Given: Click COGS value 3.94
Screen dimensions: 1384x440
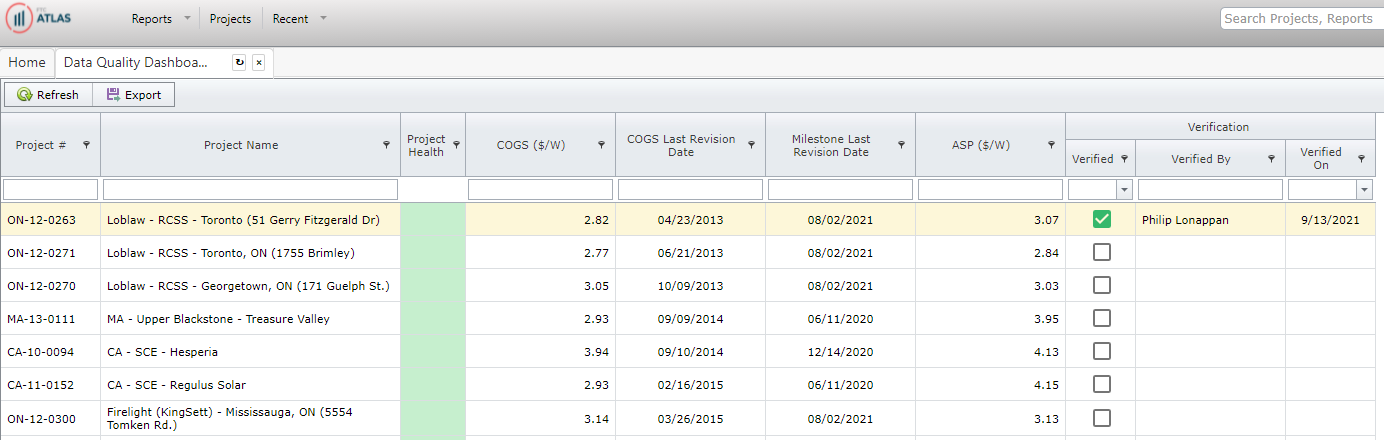Looking at the screenshot, I should [x=595, y=352].
